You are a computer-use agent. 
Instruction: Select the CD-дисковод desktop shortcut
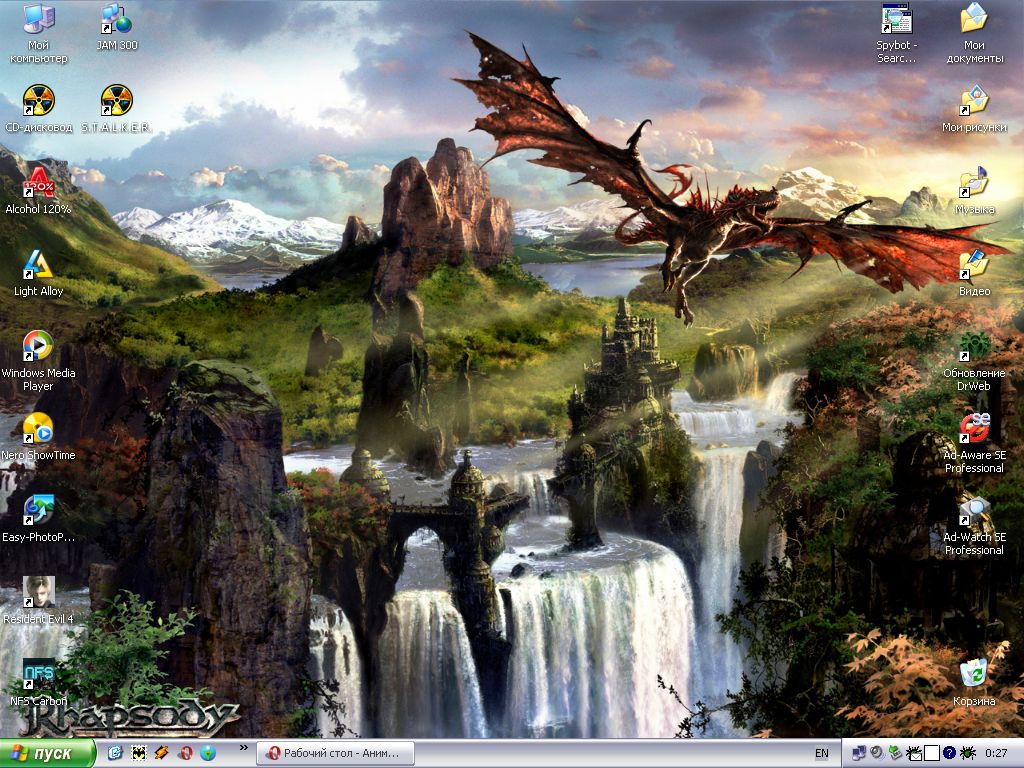click(39, 109)
